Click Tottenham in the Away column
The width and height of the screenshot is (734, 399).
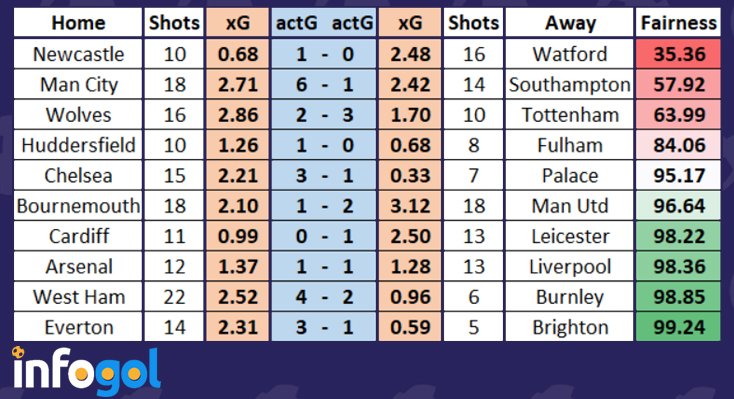pyautogui.click(x=569, y=115)
